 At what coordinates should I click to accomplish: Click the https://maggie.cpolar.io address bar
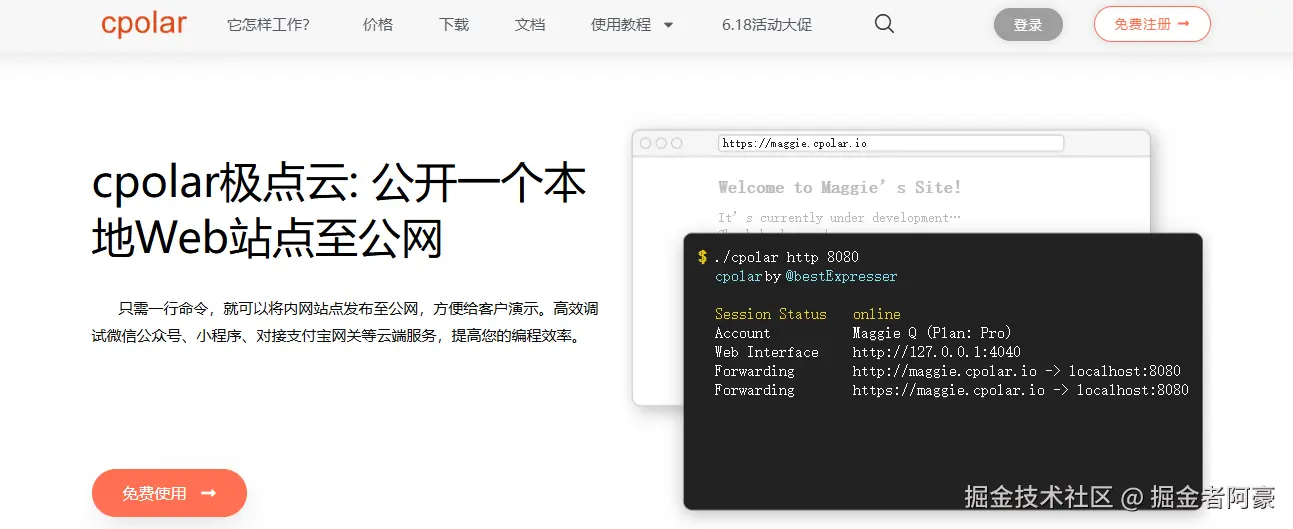pyautogui.click(x=890, y=143)
